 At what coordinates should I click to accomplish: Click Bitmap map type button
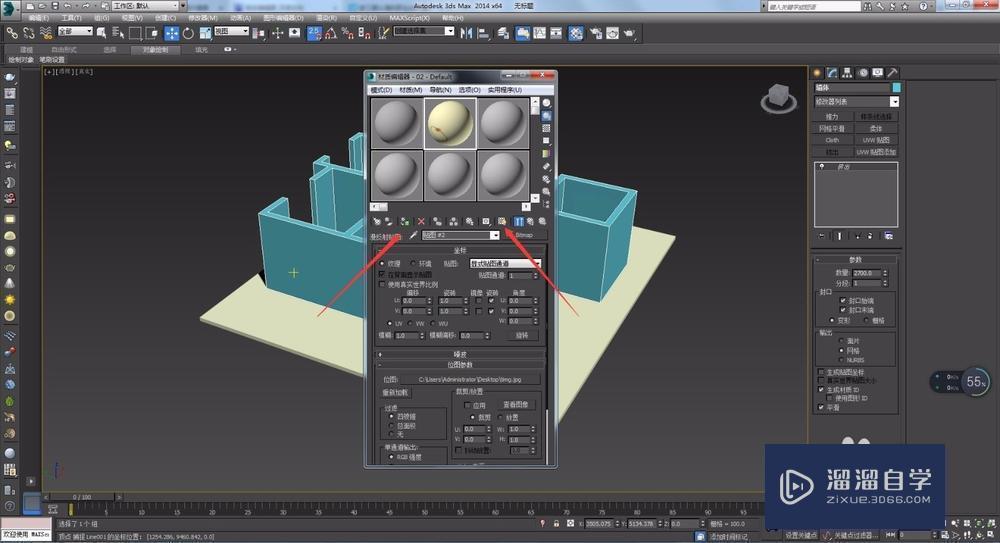click(x=524, y=235)
